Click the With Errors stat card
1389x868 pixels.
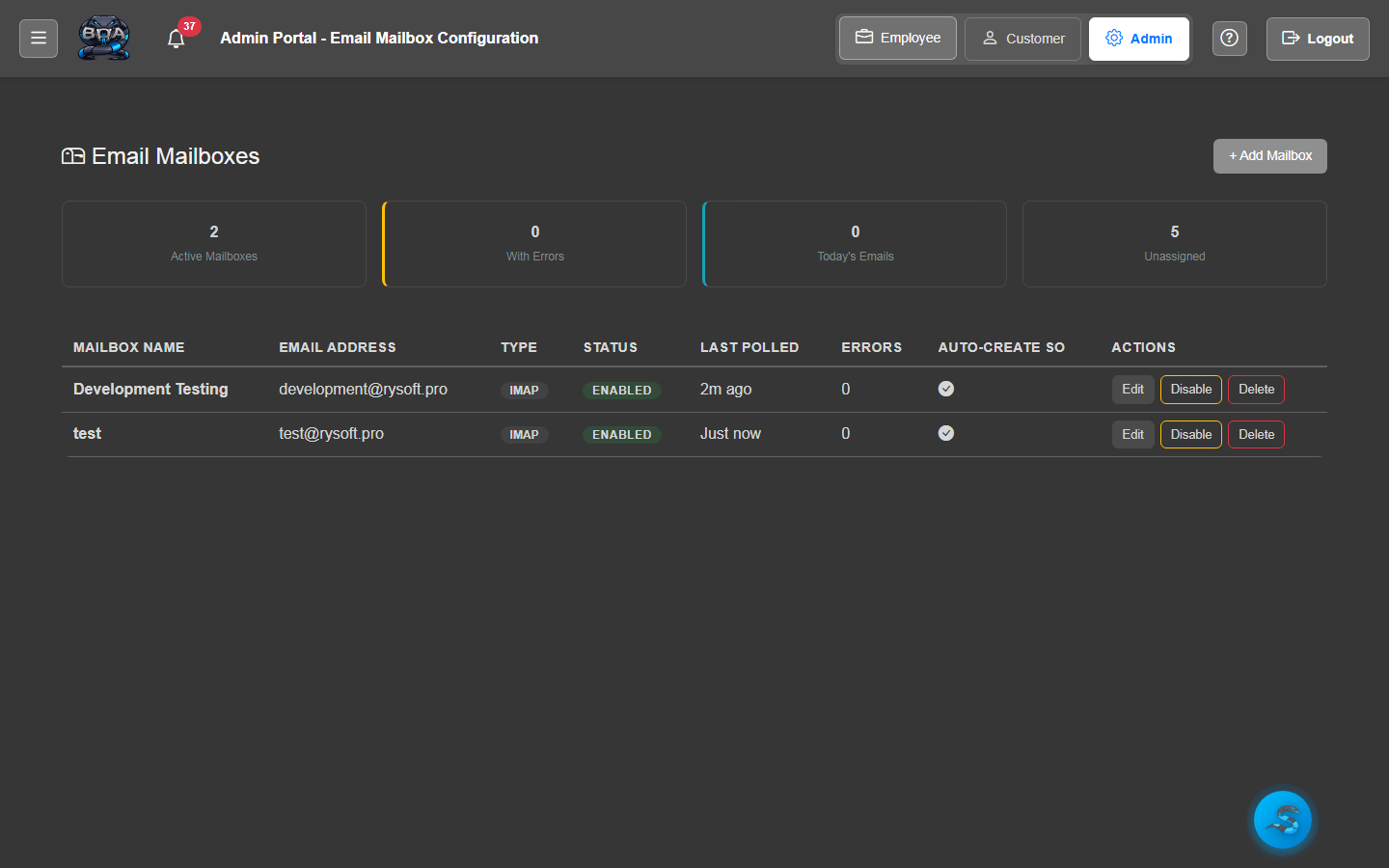point(534,243)
